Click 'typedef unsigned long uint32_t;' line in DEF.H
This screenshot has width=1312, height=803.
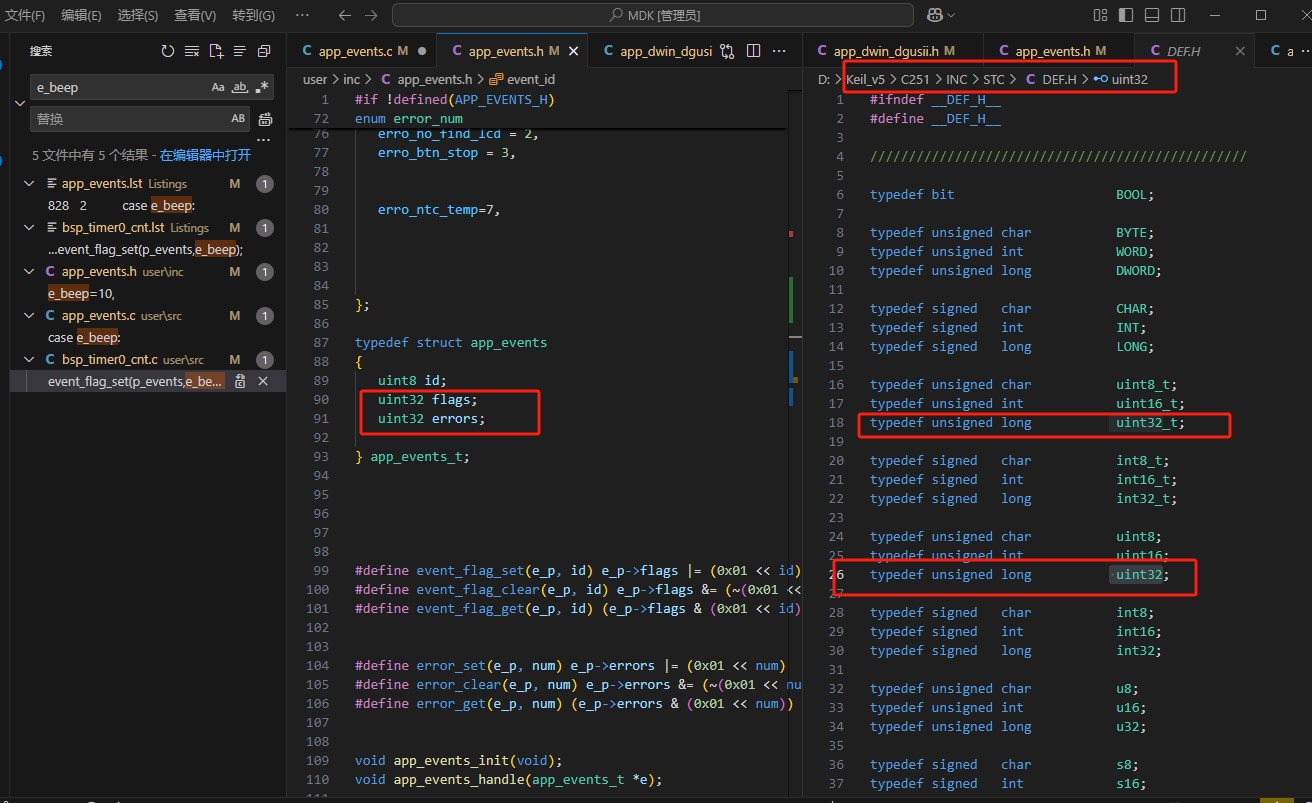[x=1027, y=423]
